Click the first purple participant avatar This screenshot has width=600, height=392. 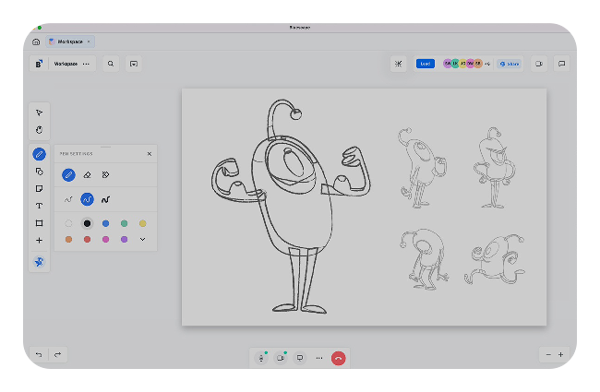click(447, 64)
